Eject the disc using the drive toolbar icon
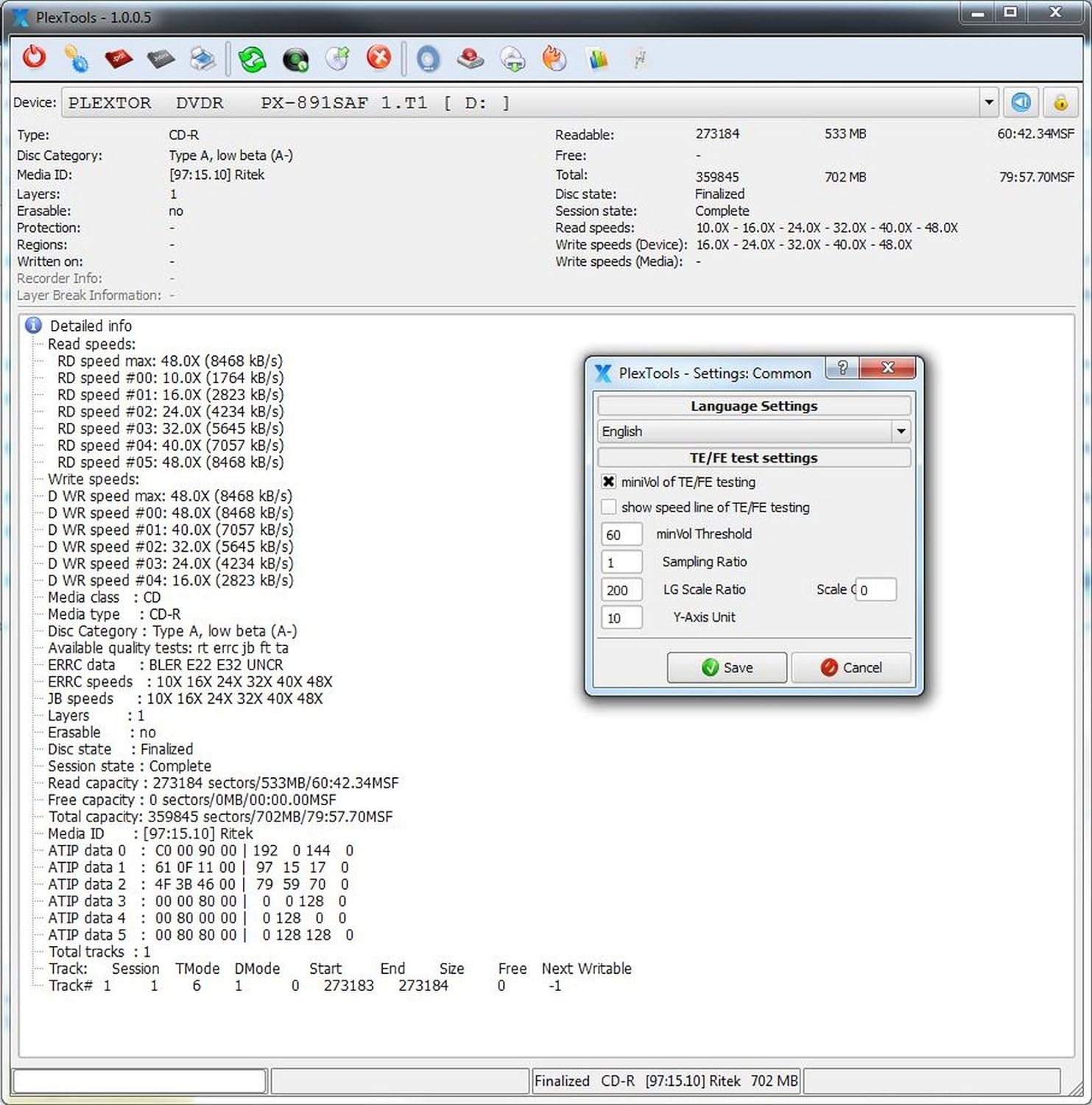 [470, 58]
